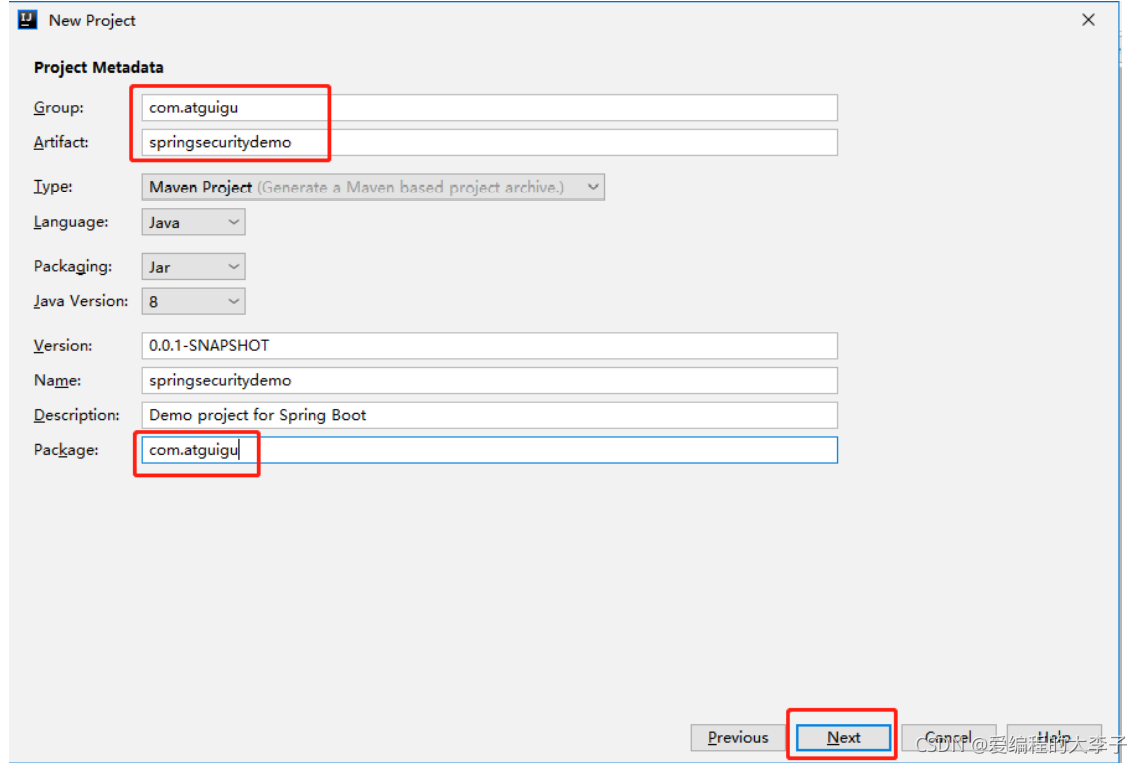Open the Packaging dropdown showing Jar
This screenshot has height=763, width=1142.
(193, 266)
